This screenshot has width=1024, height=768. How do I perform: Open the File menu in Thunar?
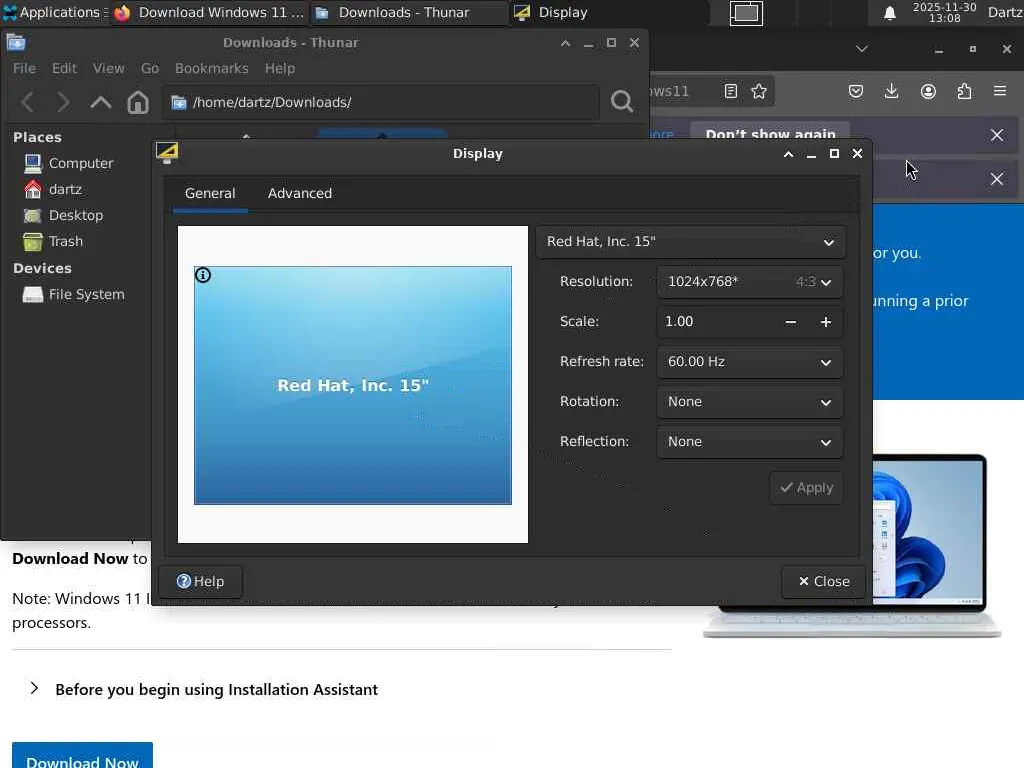coord(24,68)
